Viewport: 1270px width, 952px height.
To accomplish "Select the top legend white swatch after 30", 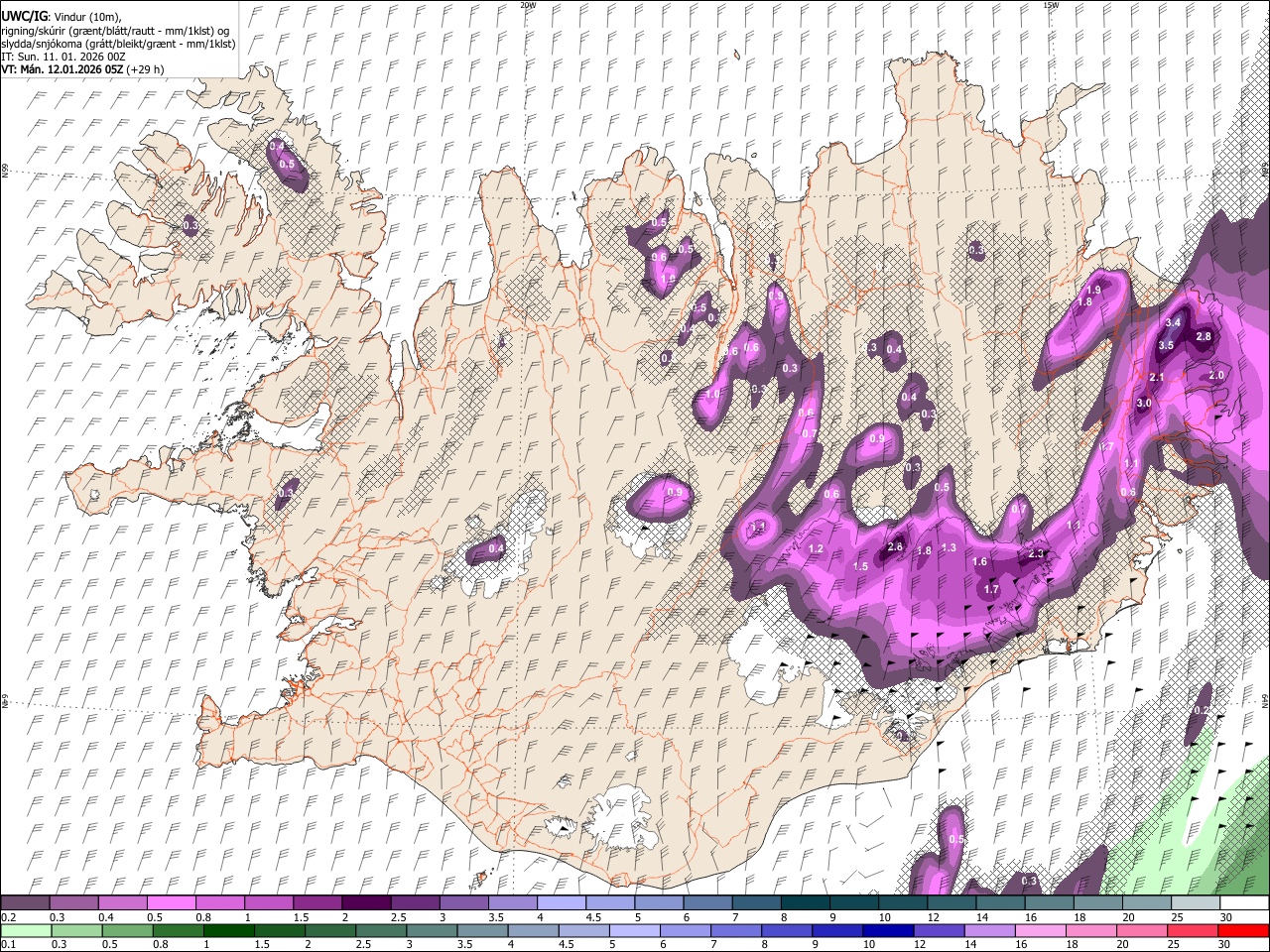I will click(x=1244, y=903).
